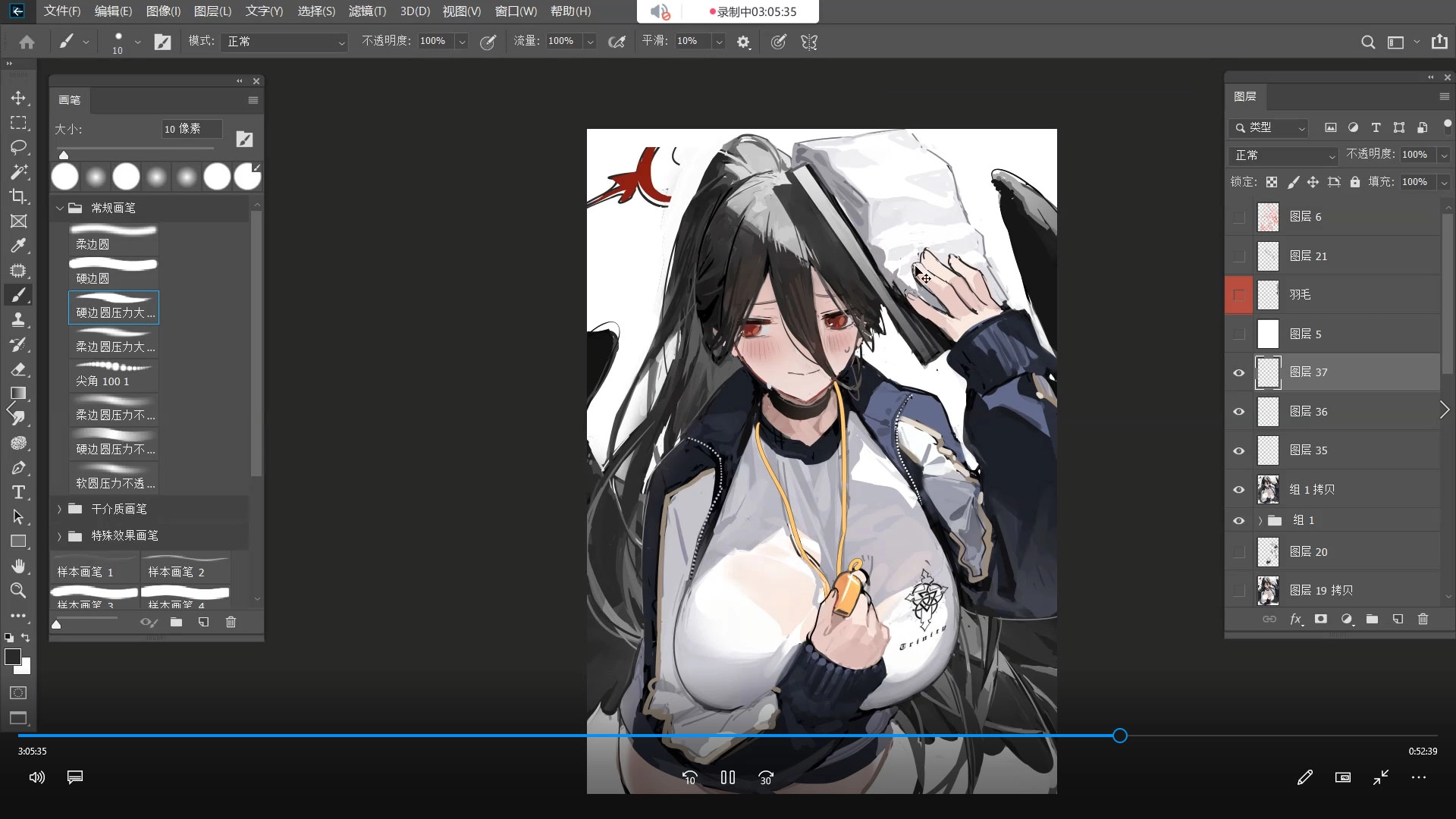The height and width of the screenshot is (819, 1456).
Task: Expand the 干介质画笔 brush folder
Action: (59, 509)
